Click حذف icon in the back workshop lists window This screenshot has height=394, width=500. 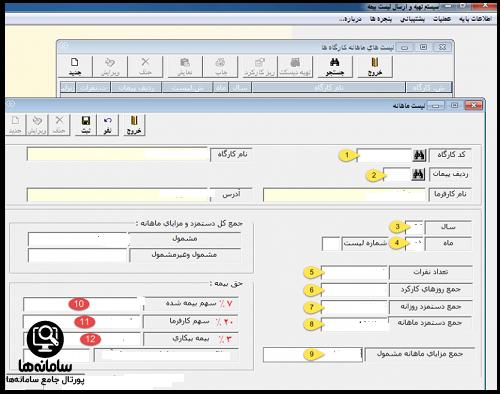146,67
